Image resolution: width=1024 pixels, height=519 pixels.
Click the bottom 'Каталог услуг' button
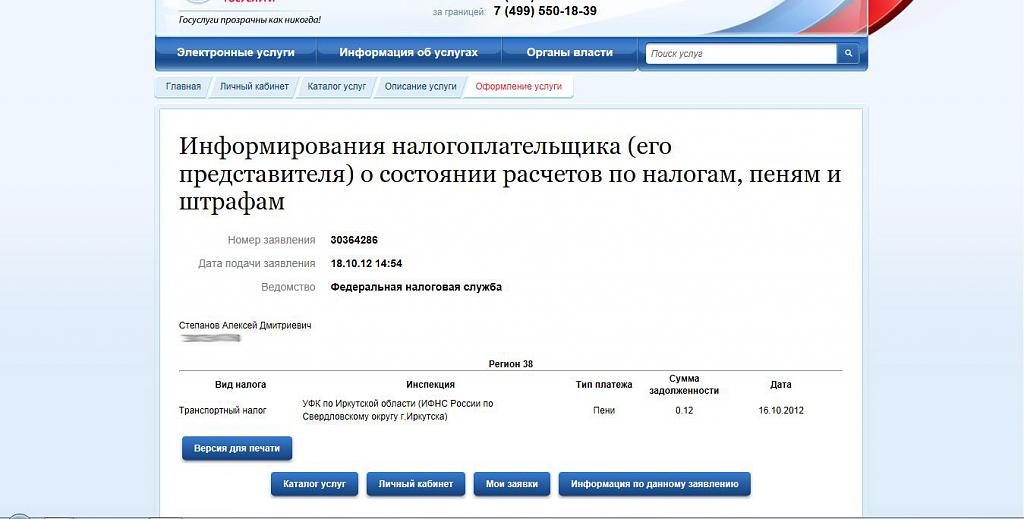coord(315,484)
